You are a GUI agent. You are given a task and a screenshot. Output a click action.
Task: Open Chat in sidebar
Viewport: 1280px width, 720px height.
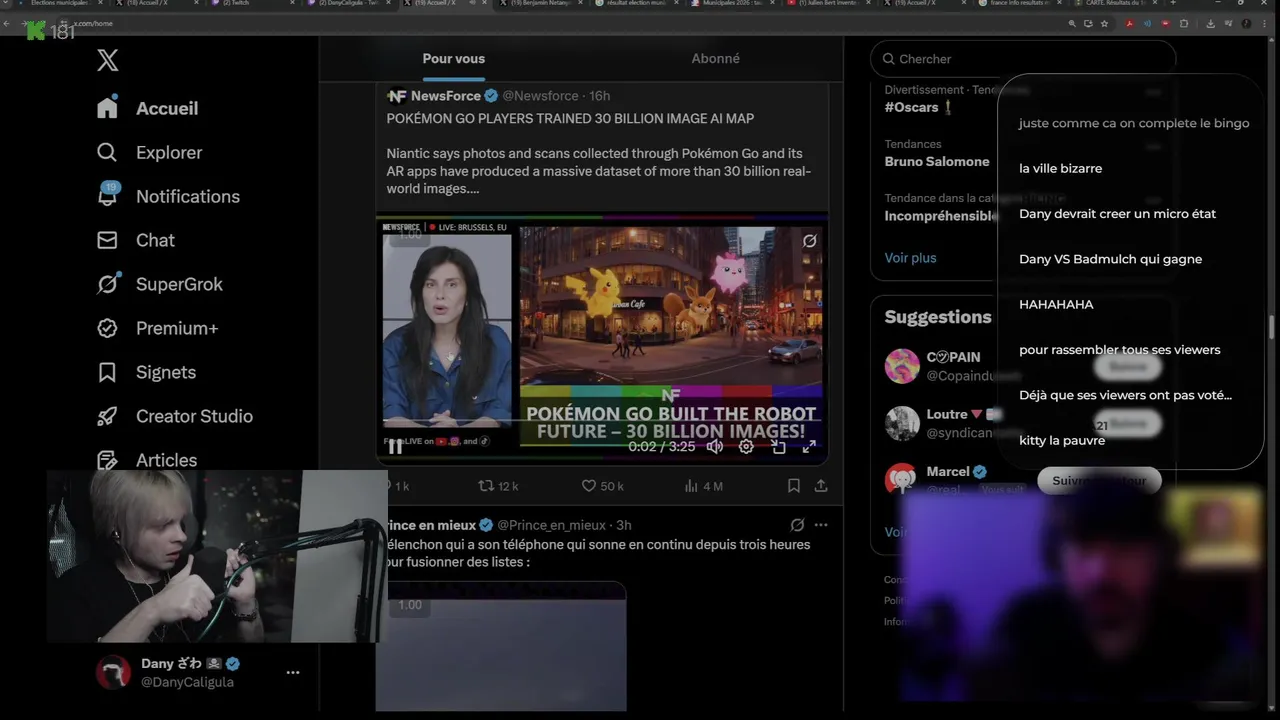(x=135, y=240)
